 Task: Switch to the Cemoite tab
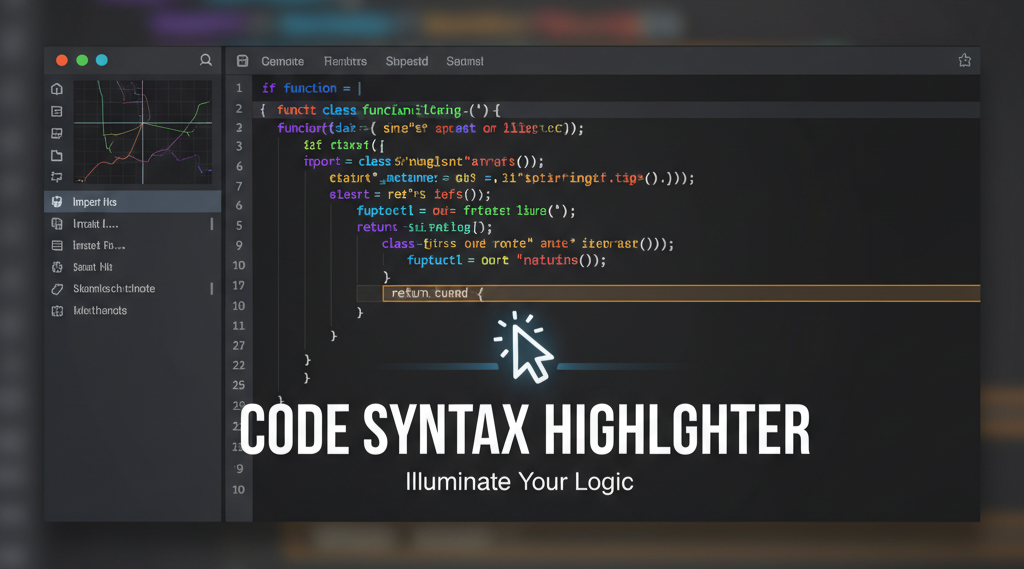(283, 61)
